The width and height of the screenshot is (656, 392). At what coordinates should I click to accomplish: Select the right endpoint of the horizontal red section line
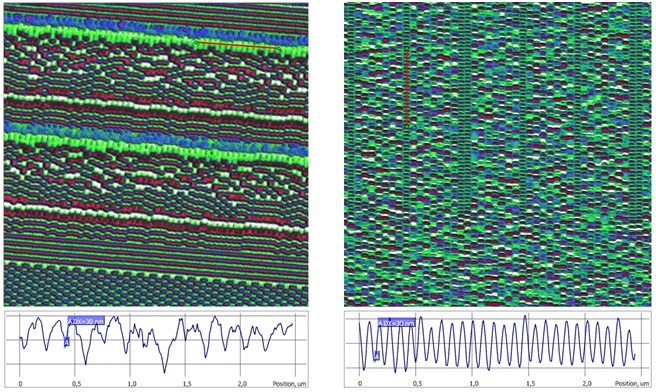279,49
